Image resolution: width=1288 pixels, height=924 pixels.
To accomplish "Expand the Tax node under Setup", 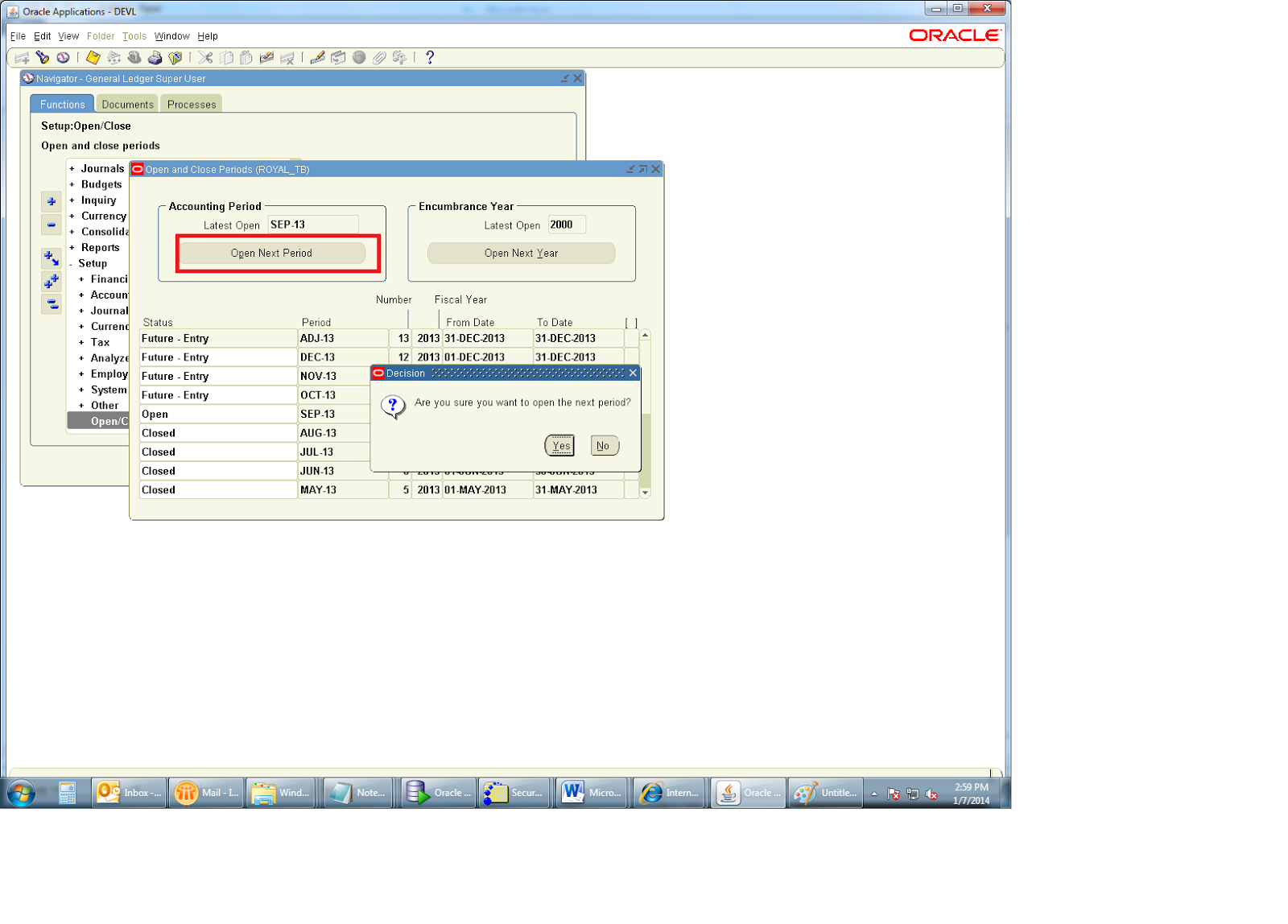I will pos(81,343).
